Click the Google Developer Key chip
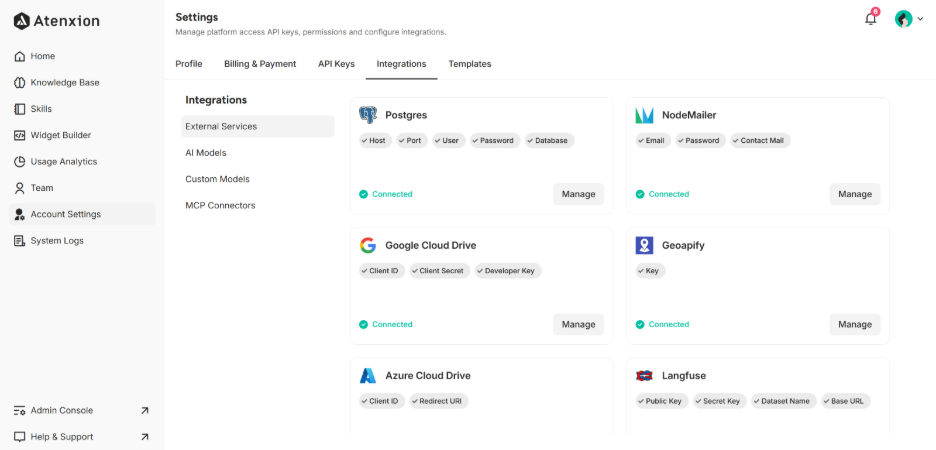This screenshot has height=450, width=936. (508, 271)
